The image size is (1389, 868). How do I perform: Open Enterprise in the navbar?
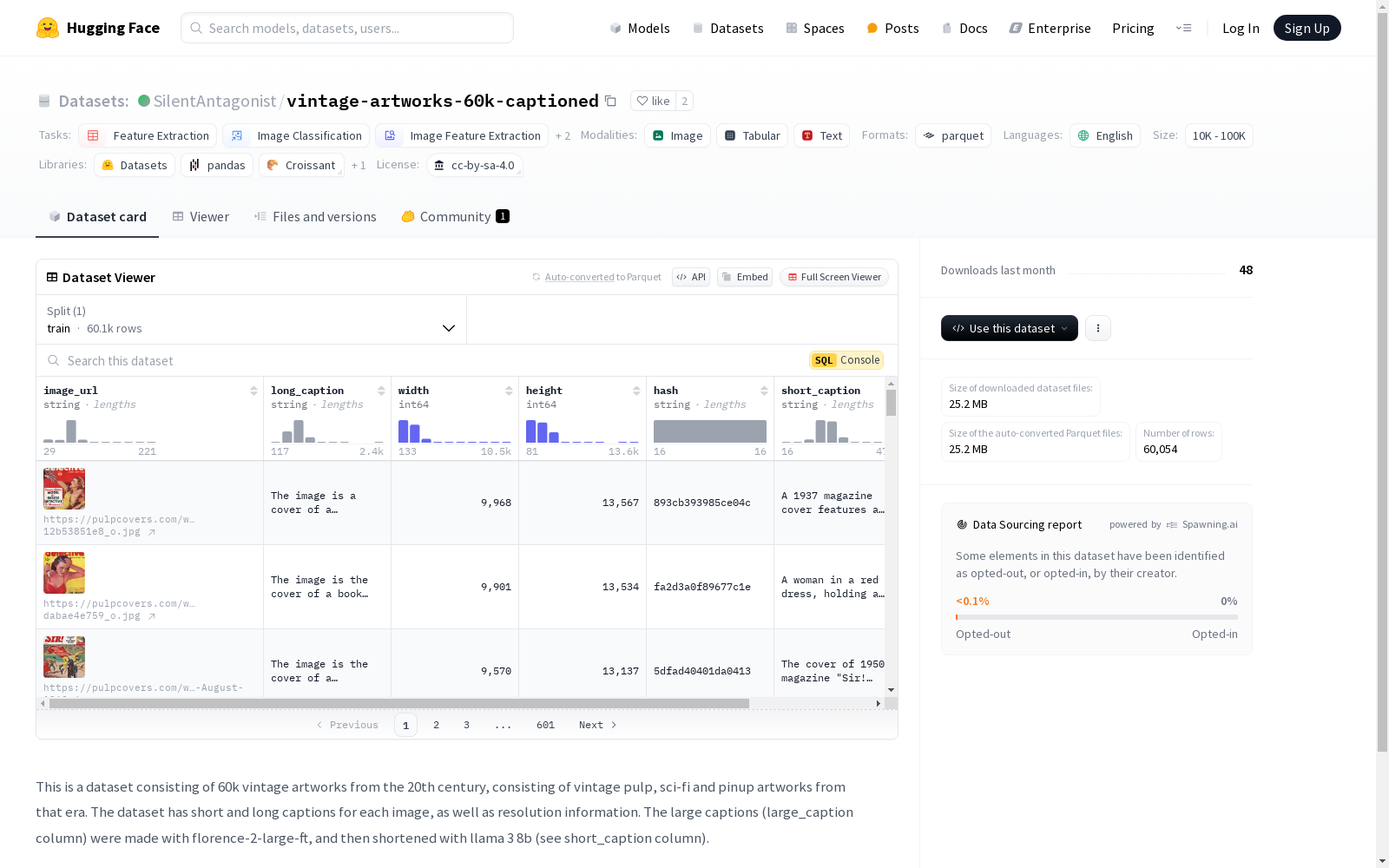(x=1050, y=28)
